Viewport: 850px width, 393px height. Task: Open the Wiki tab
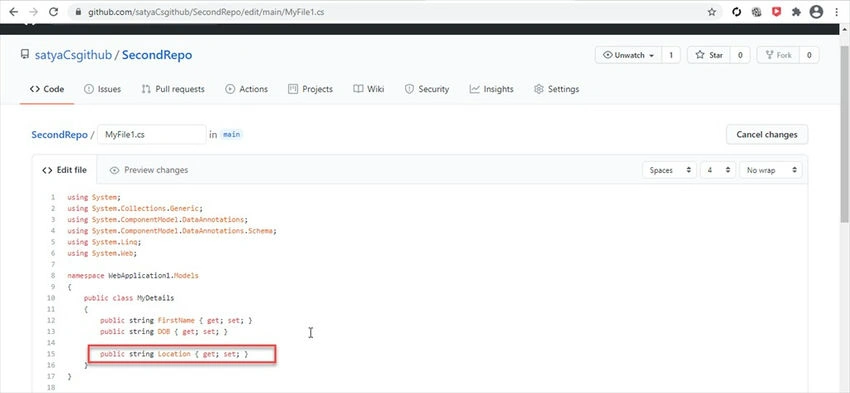(x=369, y=89)
